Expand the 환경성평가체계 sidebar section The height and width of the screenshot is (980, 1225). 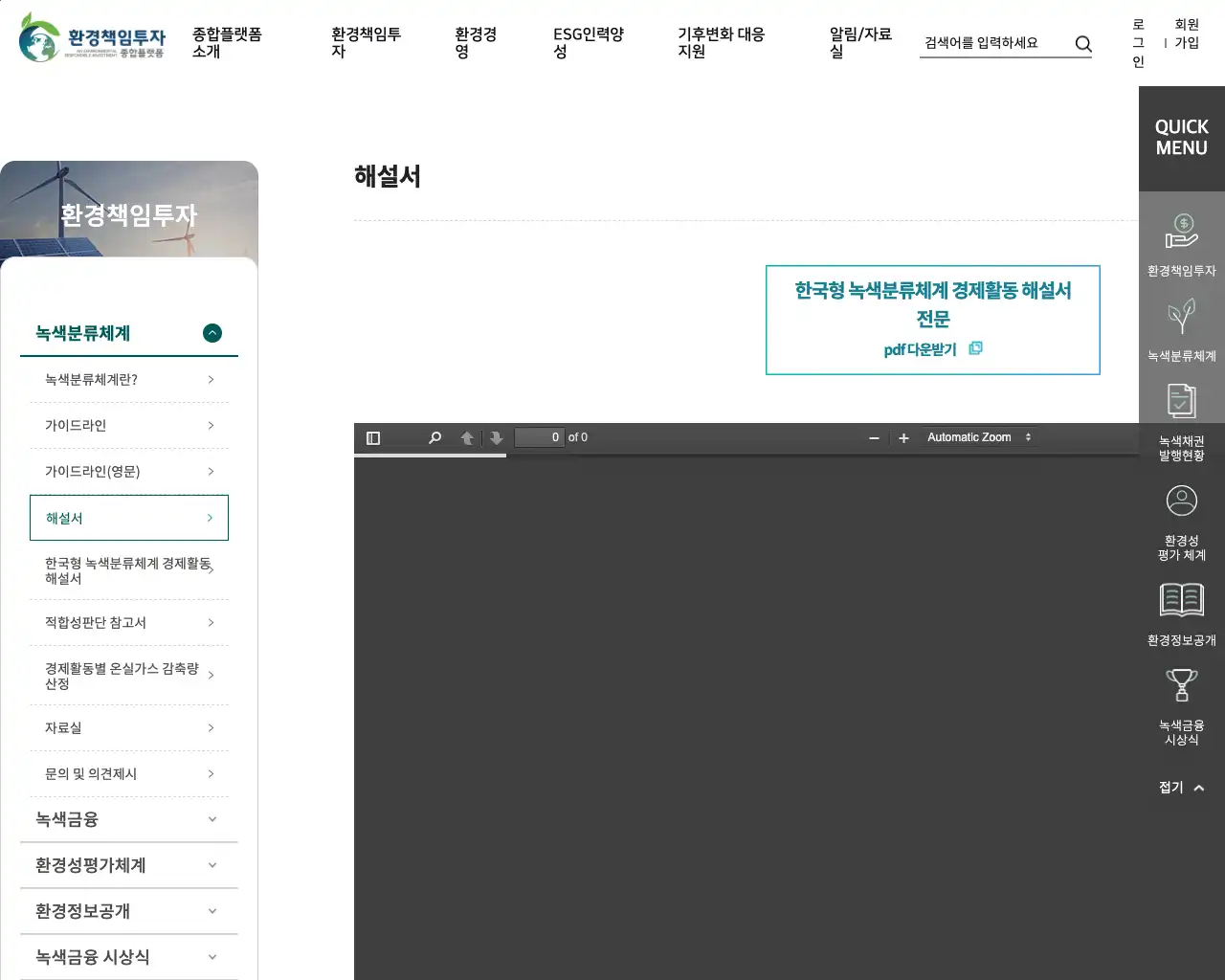pyautogui.click(x=212, y=865)
